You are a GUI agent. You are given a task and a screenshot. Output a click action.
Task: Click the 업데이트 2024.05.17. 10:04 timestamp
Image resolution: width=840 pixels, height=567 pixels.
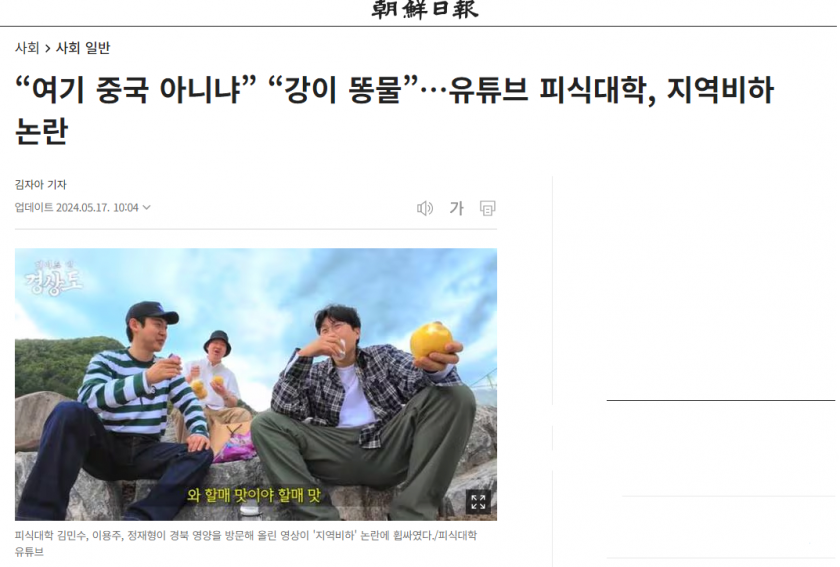(x=77, y=207)
